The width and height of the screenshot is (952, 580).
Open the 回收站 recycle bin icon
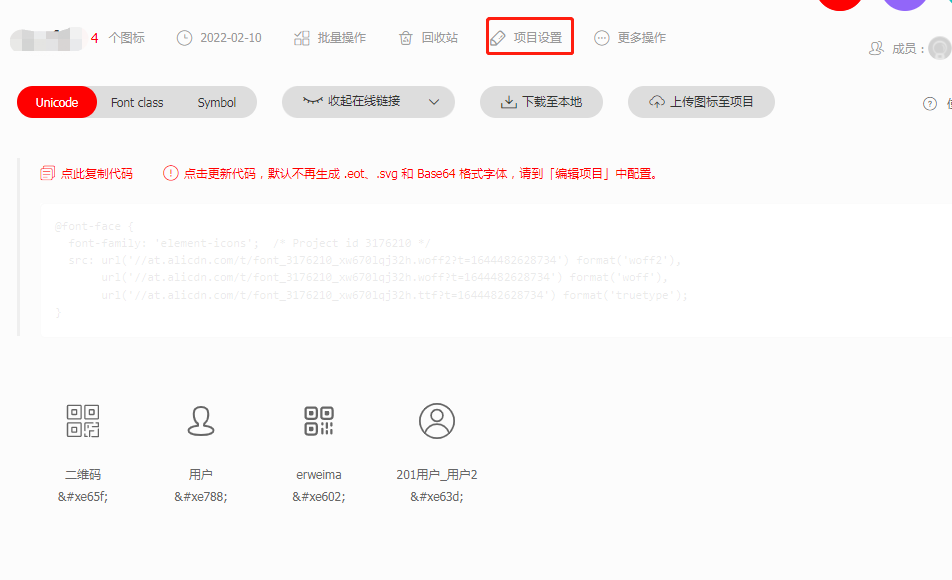(404, 37)
